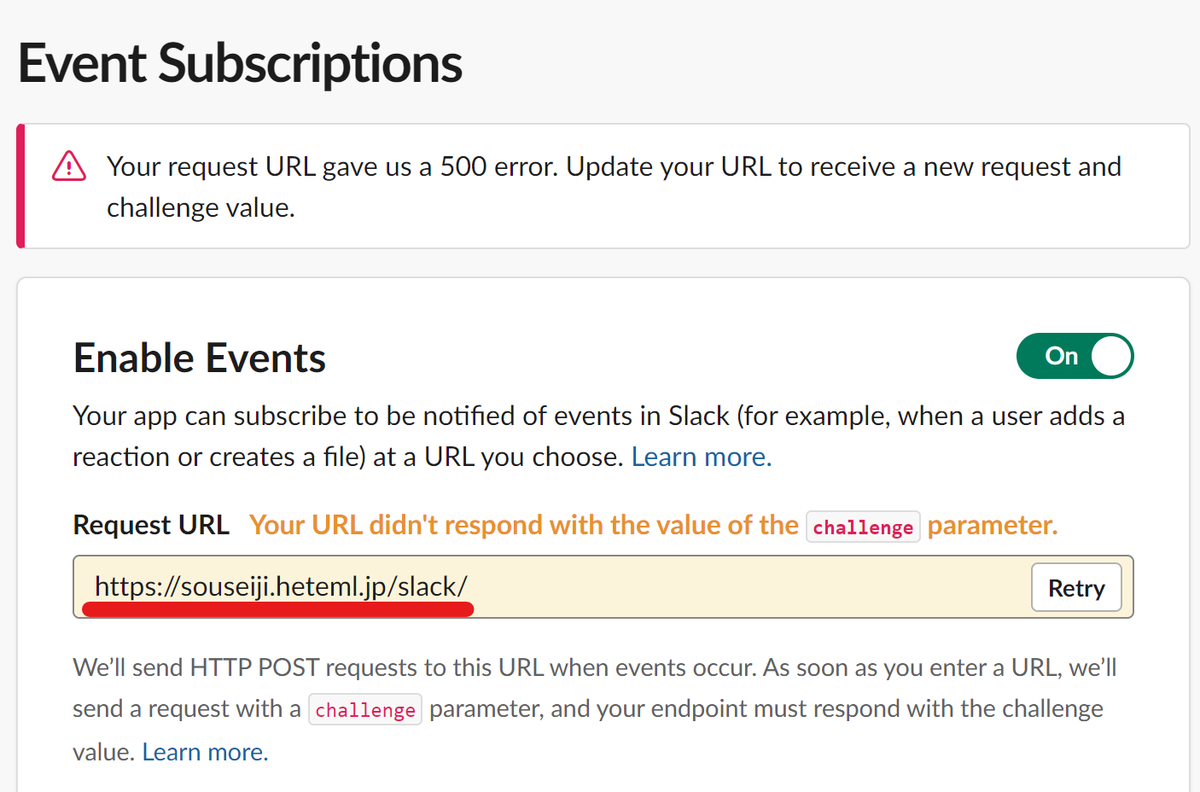The image size is (1200, 792).
Task: Click the warning triangle icon in the error banner
Action: (x=68, y=166)
